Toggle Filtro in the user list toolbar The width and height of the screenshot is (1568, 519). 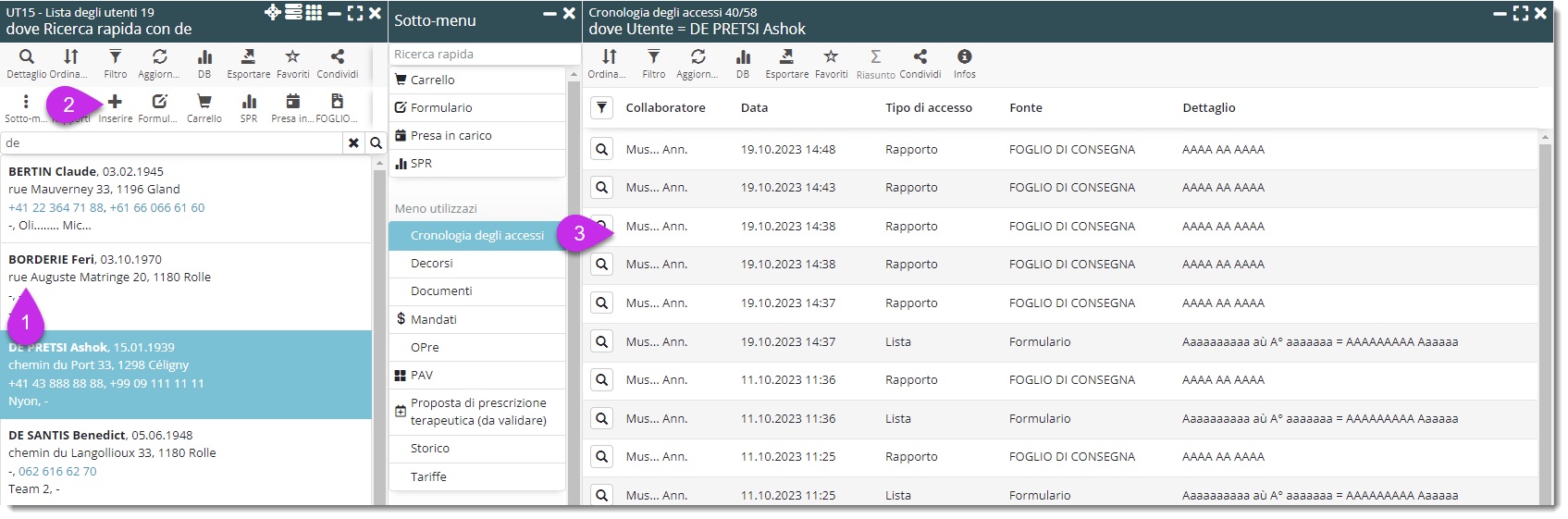(x=116, y=58)
